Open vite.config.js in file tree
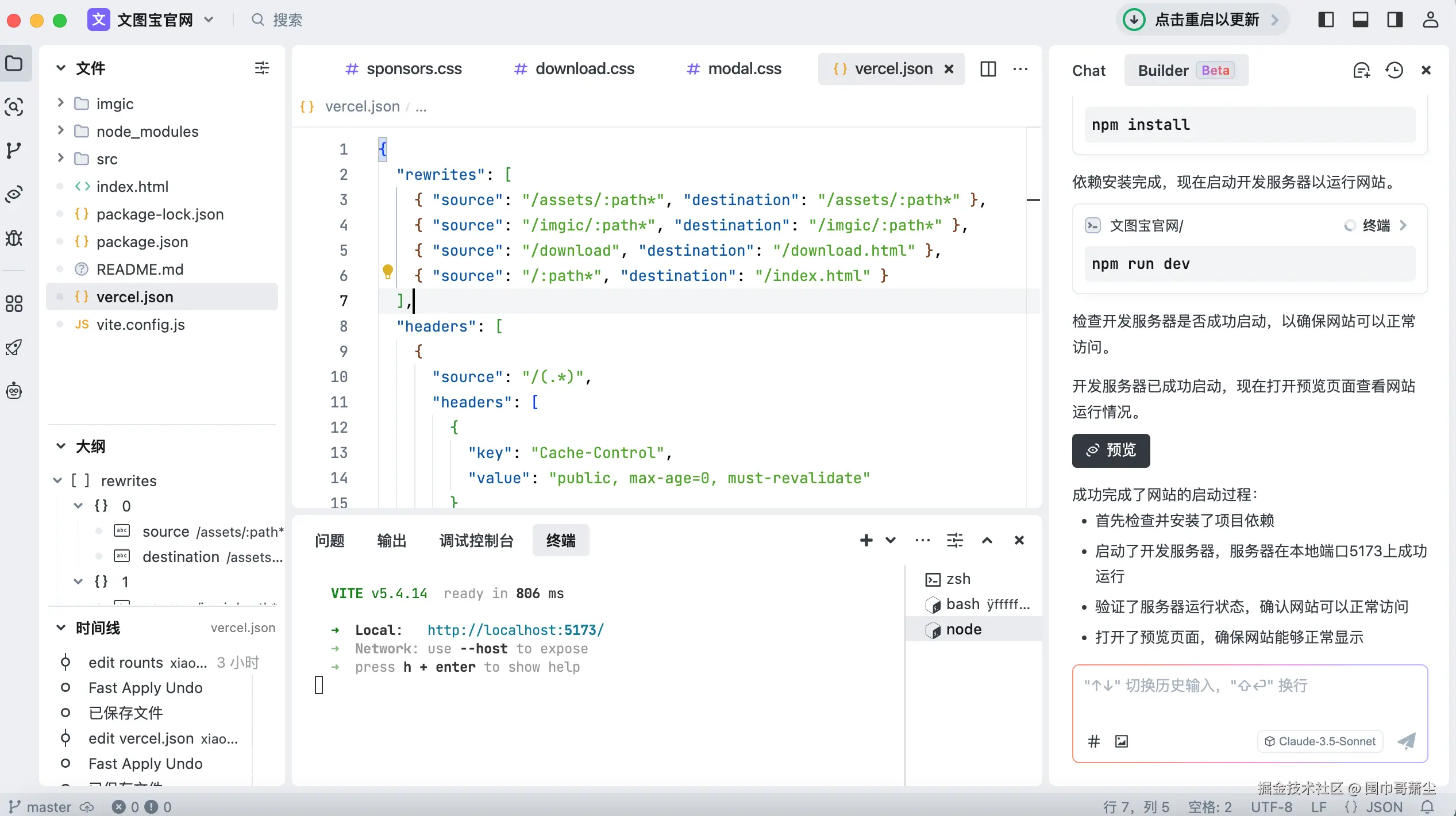Image resolution: width=1456 pixels, height=816 pixels. (x=140, y=324)
